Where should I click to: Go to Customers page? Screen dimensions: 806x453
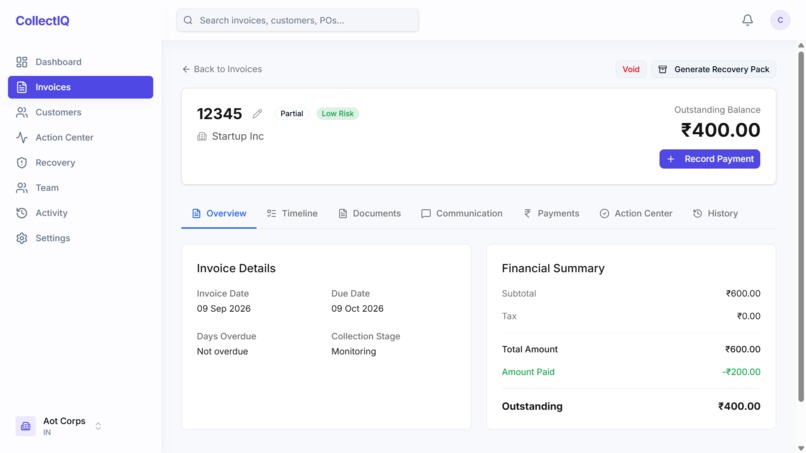[80, 112]
